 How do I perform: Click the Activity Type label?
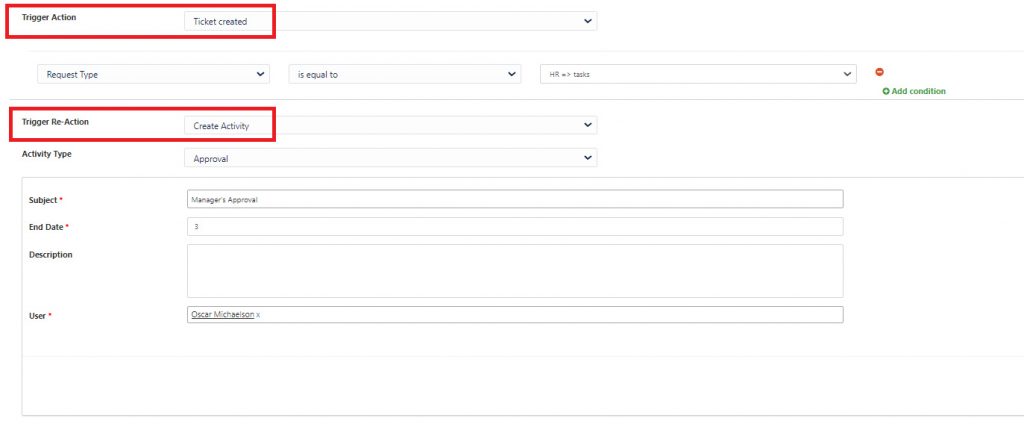coord(47,154)
